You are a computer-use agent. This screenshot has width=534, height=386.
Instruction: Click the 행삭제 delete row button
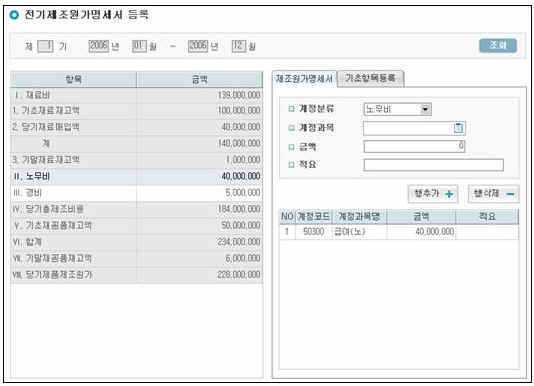(x=494, y=194)
